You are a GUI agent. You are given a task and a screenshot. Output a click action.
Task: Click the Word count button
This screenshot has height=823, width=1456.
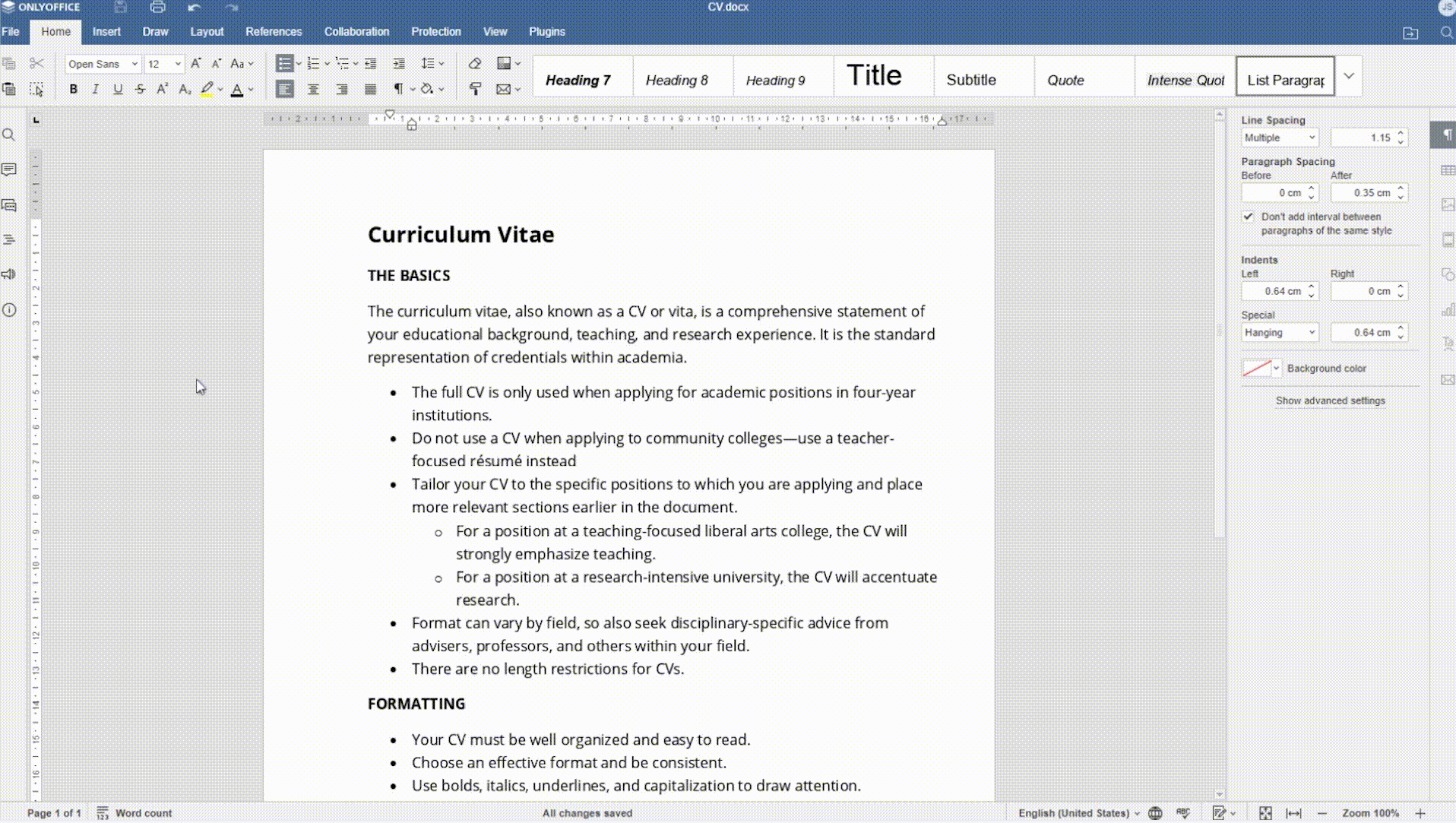coord(135,813)
